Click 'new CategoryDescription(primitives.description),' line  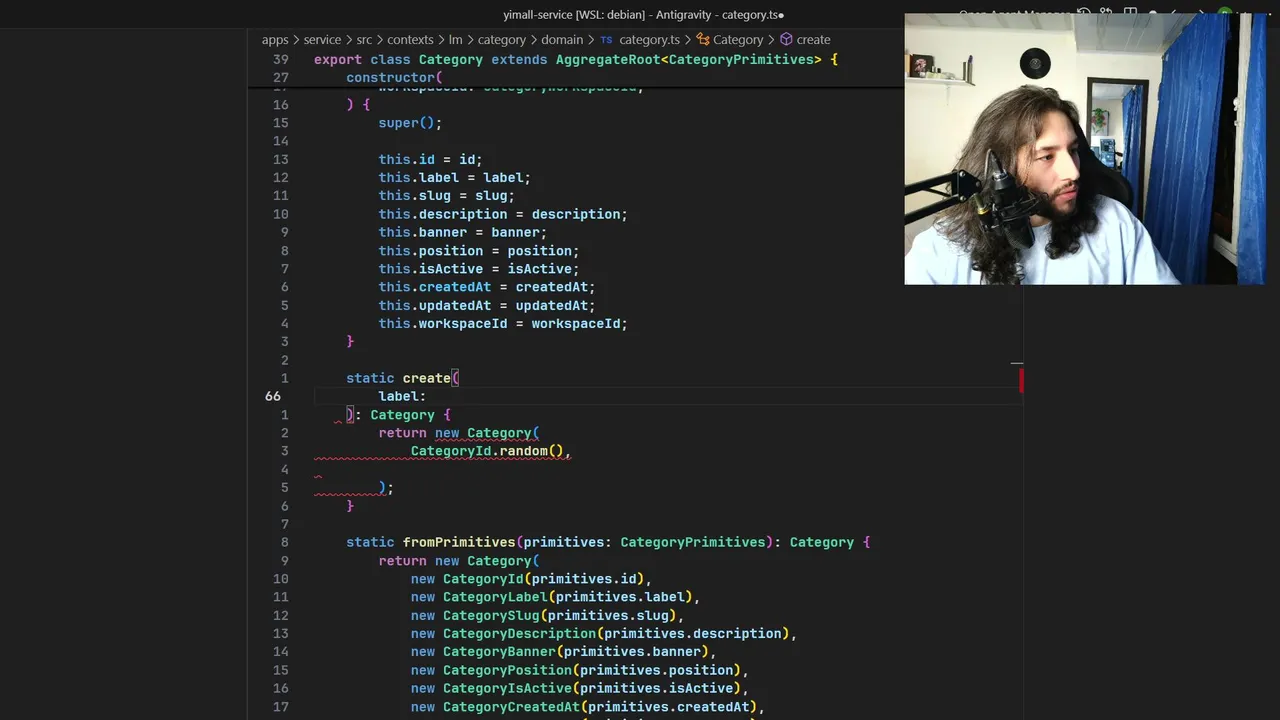tap(604, 634)
